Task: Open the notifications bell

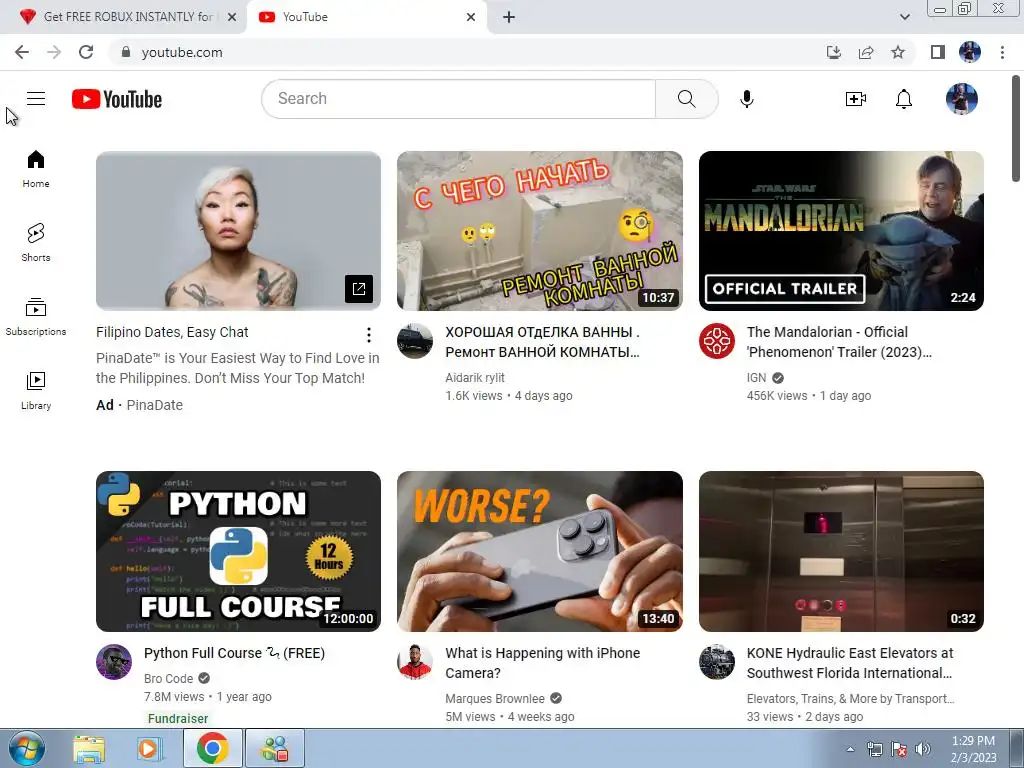Action: [904, 99]
